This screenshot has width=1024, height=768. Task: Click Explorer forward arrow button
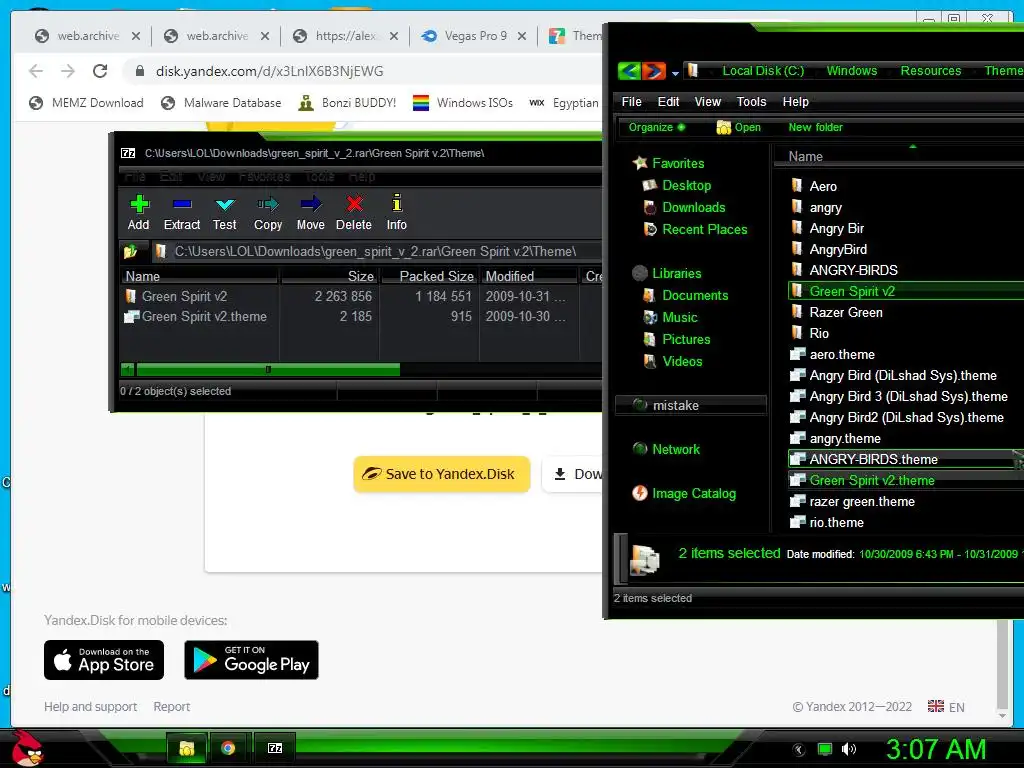(653, 71)
